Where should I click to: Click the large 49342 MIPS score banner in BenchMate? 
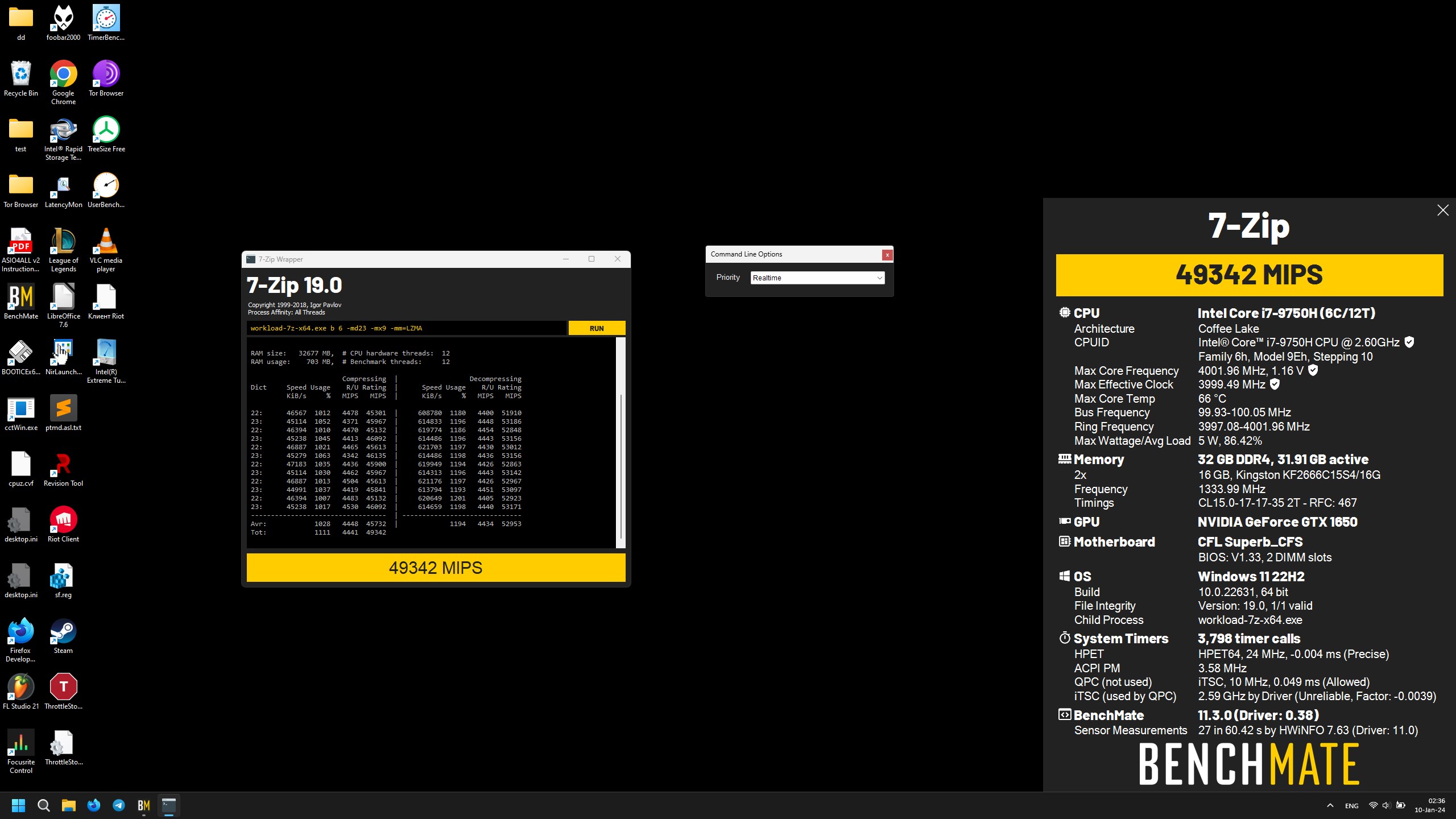click(1250, 275)
